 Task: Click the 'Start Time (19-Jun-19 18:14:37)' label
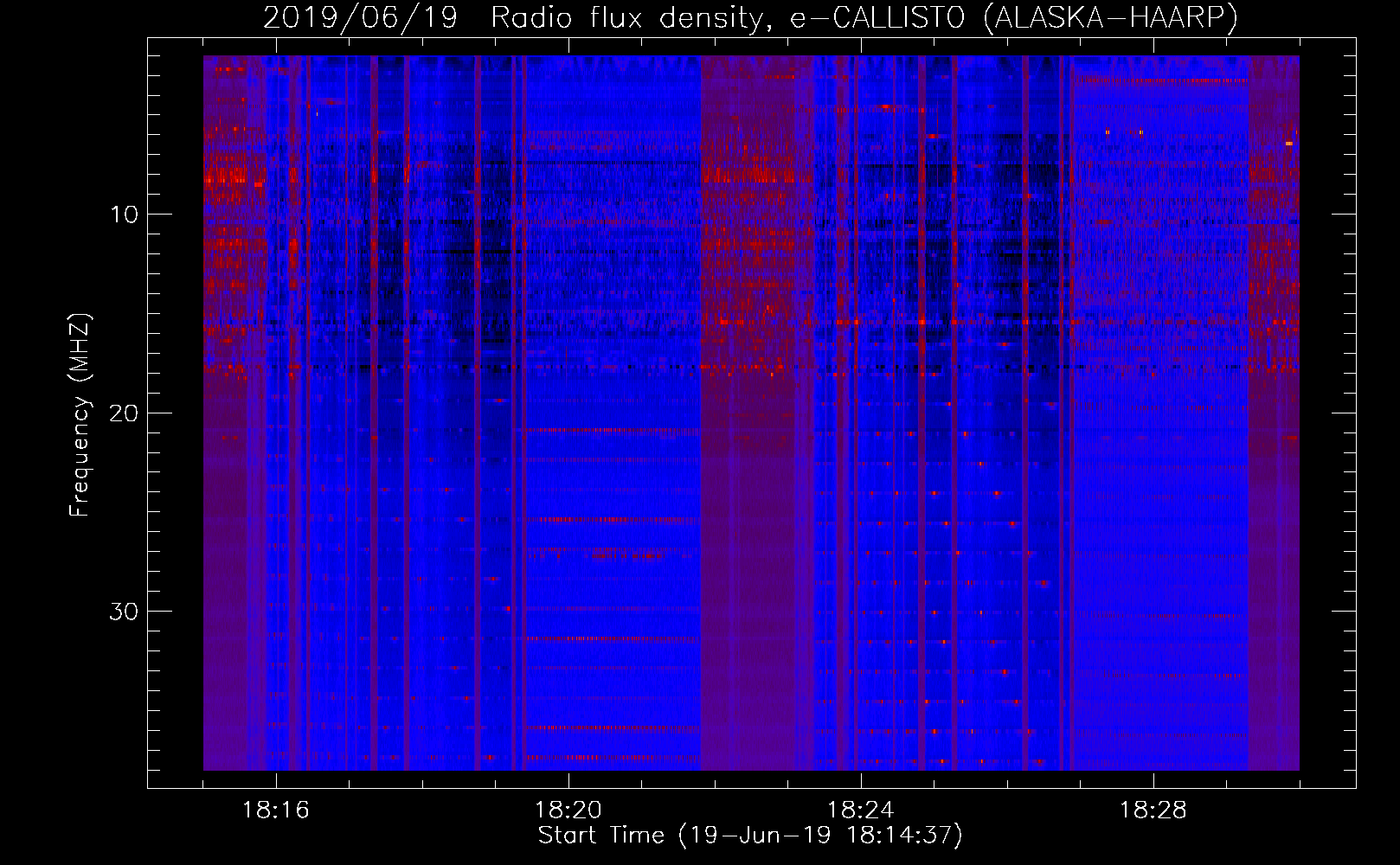[750, 836]
